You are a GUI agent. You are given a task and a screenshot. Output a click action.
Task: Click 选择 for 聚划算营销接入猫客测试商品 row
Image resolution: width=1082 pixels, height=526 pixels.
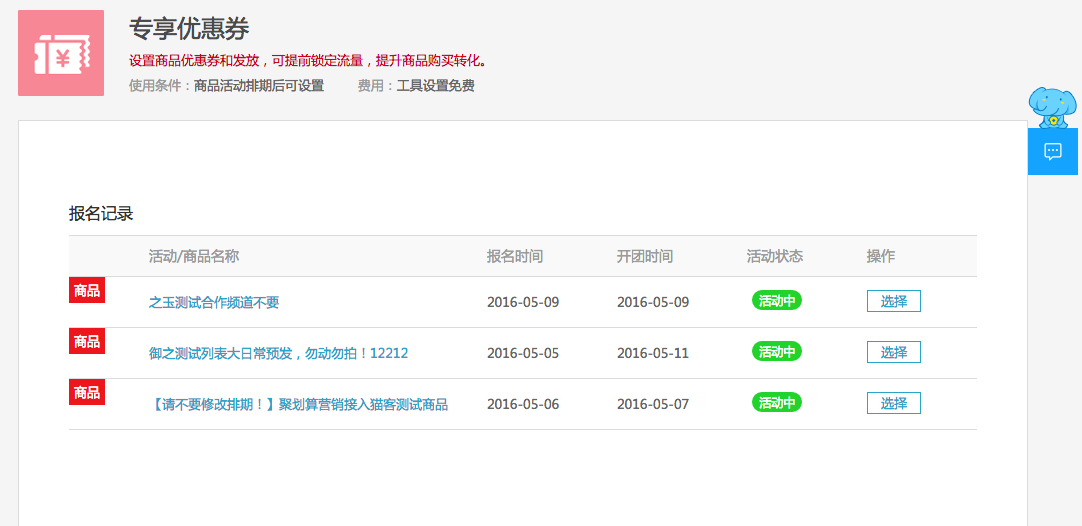pyautogui.click(x=894, y=403)
